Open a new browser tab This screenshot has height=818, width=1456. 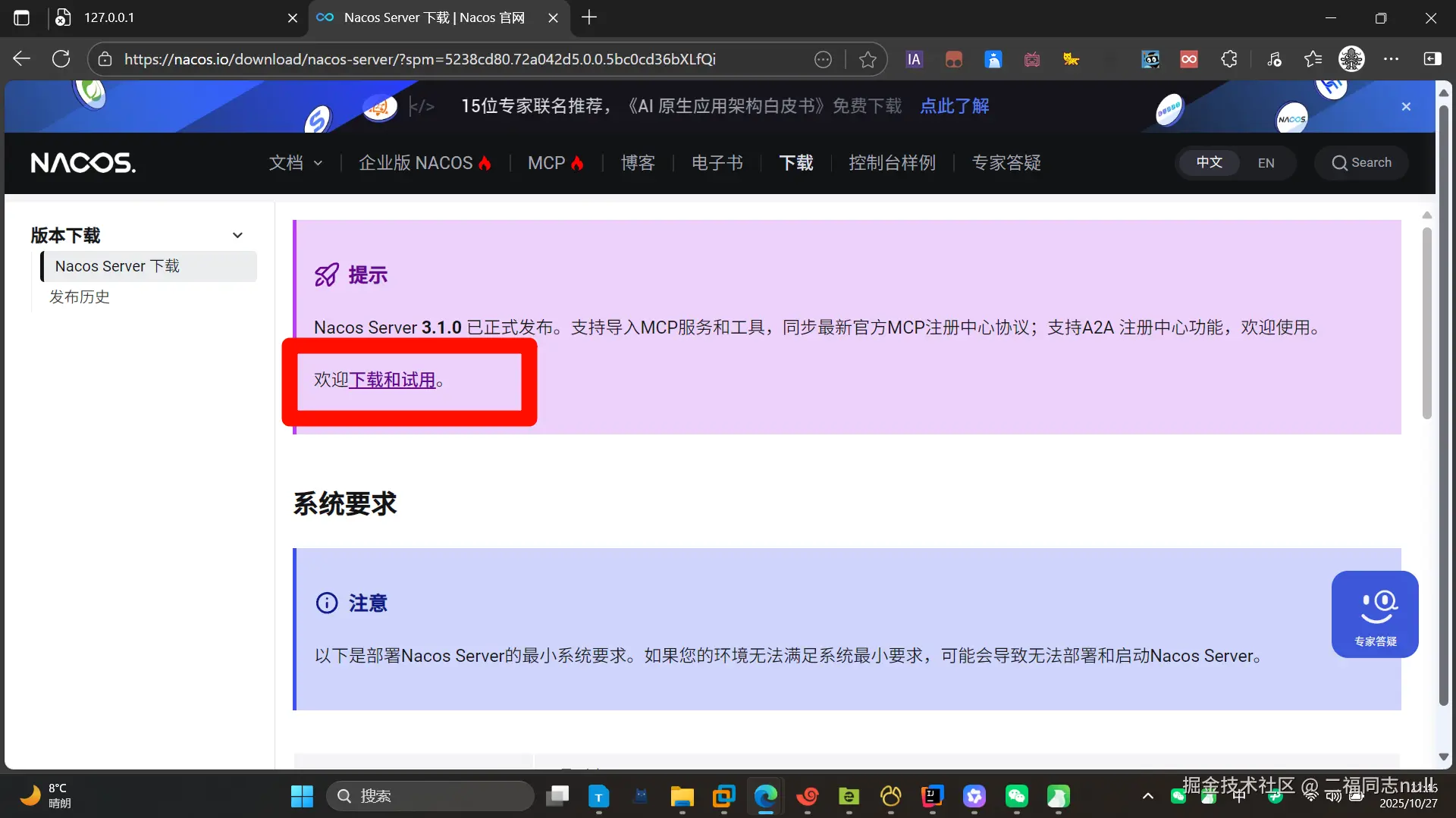point(589,17)
